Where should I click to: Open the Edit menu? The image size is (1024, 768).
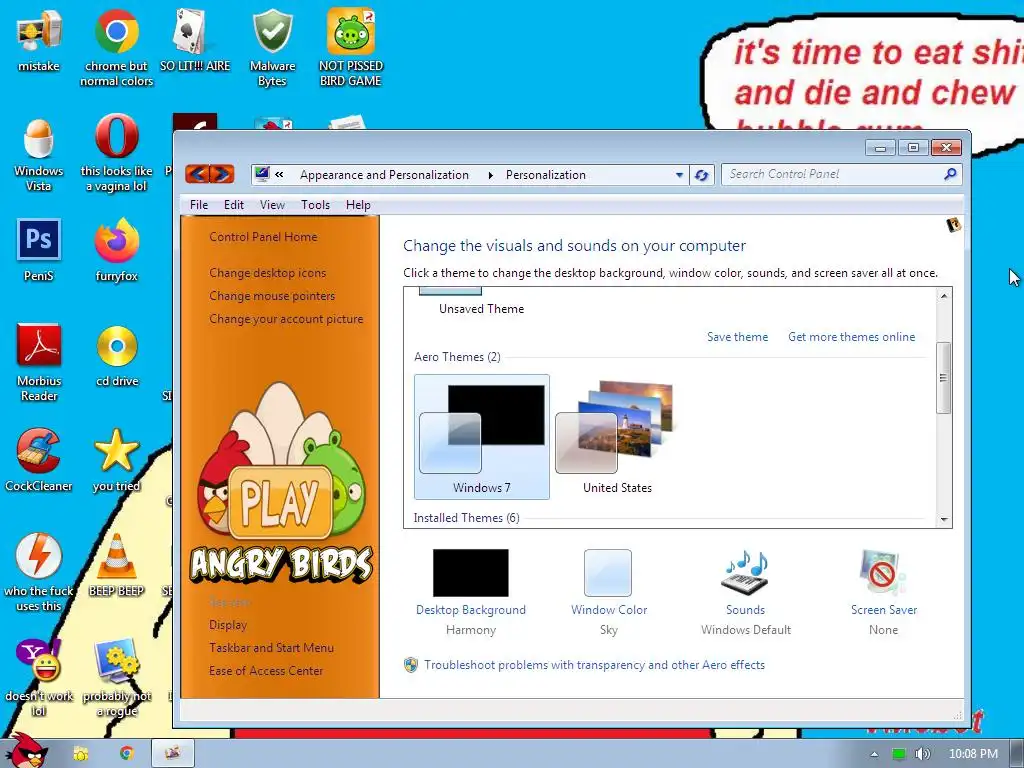point(234,205)
